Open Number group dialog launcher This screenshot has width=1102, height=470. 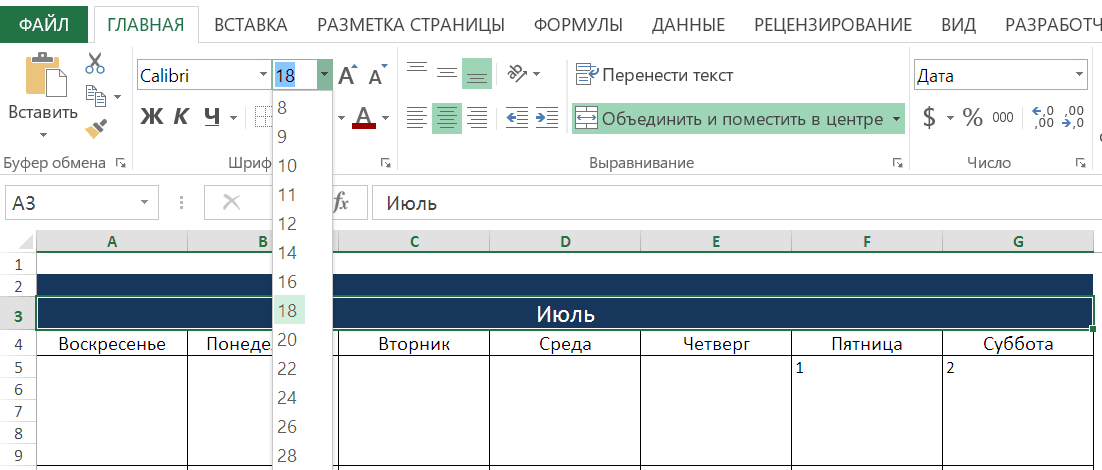[1080, 163]
